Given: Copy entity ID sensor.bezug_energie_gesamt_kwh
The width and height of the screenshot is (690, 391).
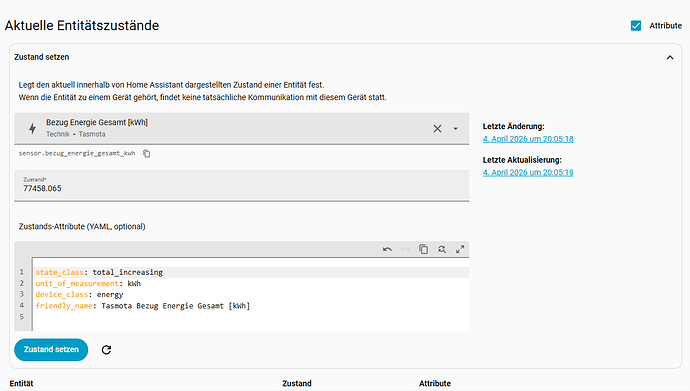Looking at the screenshot, I should pos(147,153).
